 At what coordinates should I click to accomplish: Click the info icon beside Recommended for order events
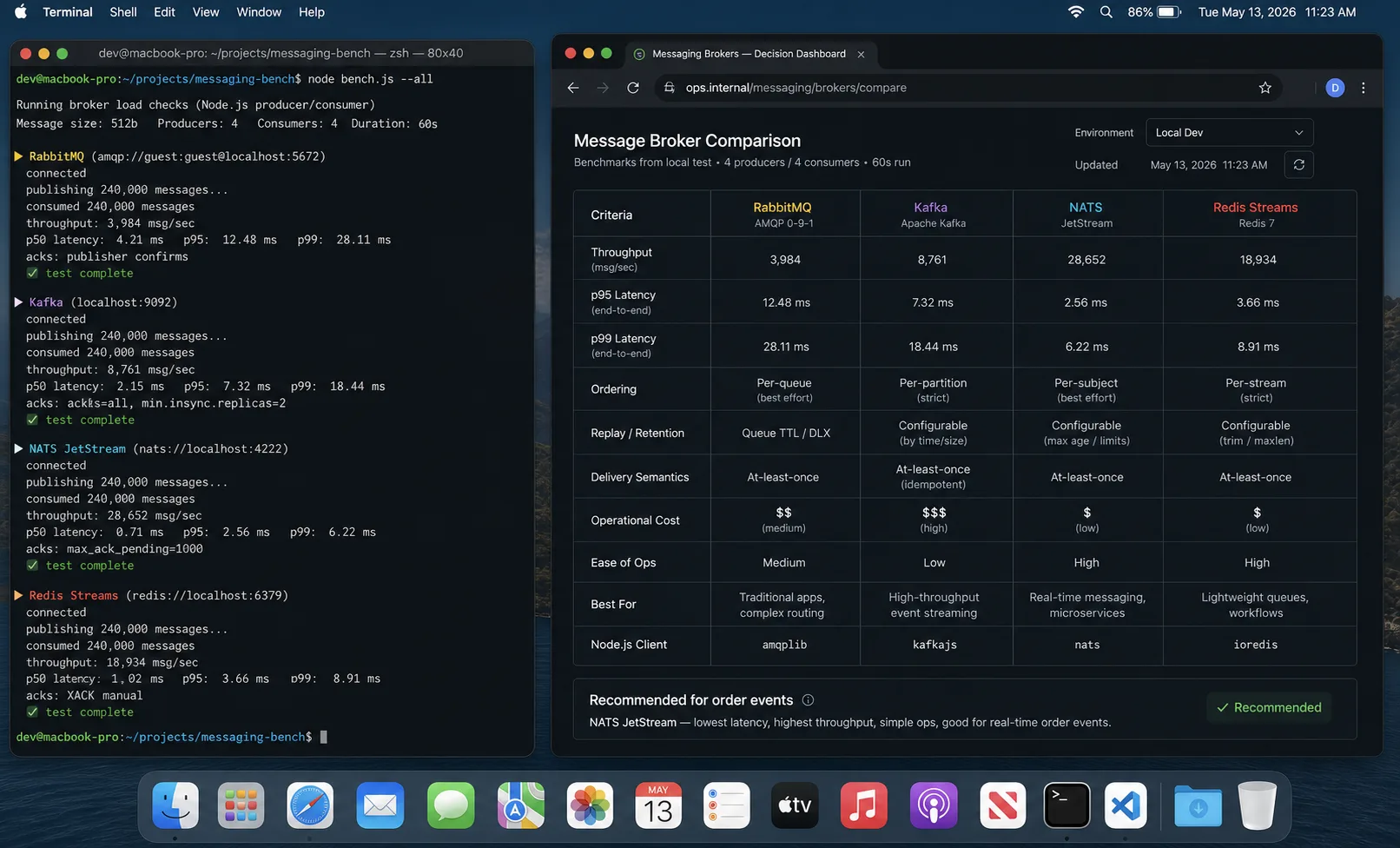pos(808,700)
